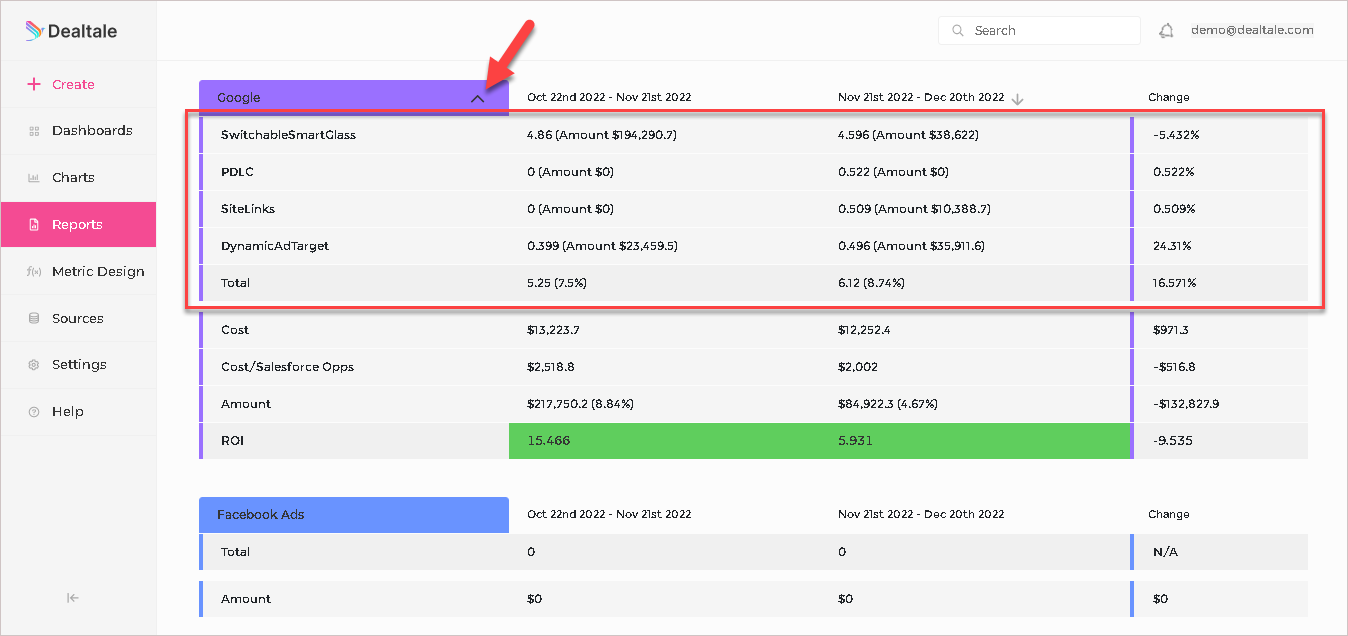1348x636 pixels.
Task: Click change value -$132,827.9
Action: (1186, 404)
